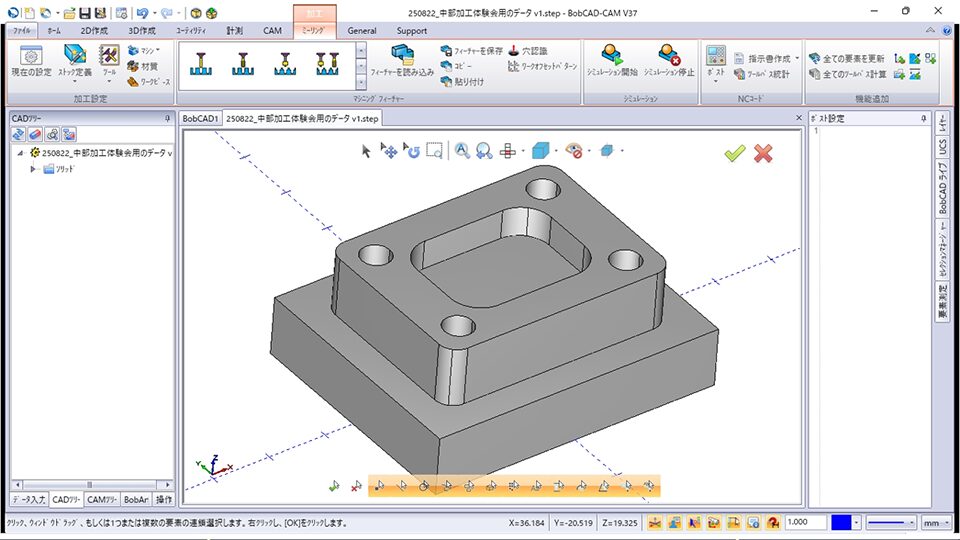The image size is (960, 540).
Task: Collapse the 250822 root tree node
Action: (20, 153)
